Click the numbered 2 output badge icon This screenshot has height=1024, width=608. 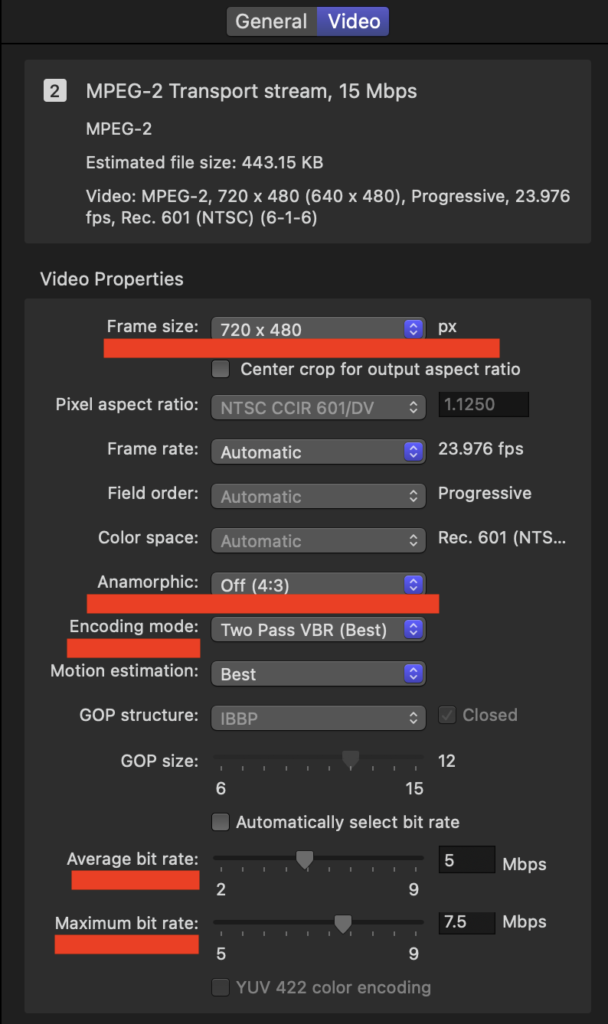click(x=55, y=92)
